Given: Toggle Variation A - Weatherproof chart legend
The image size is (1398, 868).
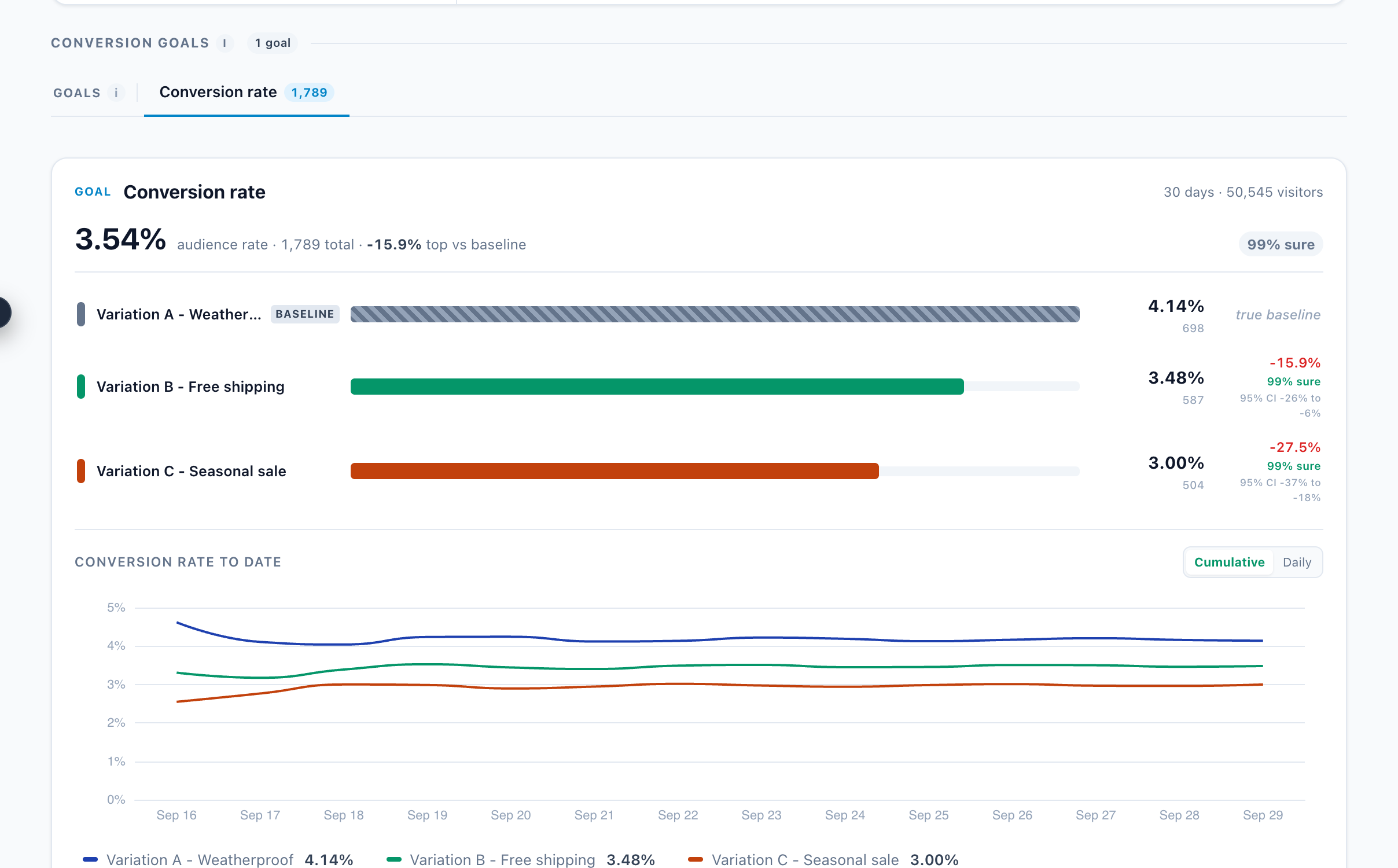Looking at the screenshot, I should [x=218, y=859].
